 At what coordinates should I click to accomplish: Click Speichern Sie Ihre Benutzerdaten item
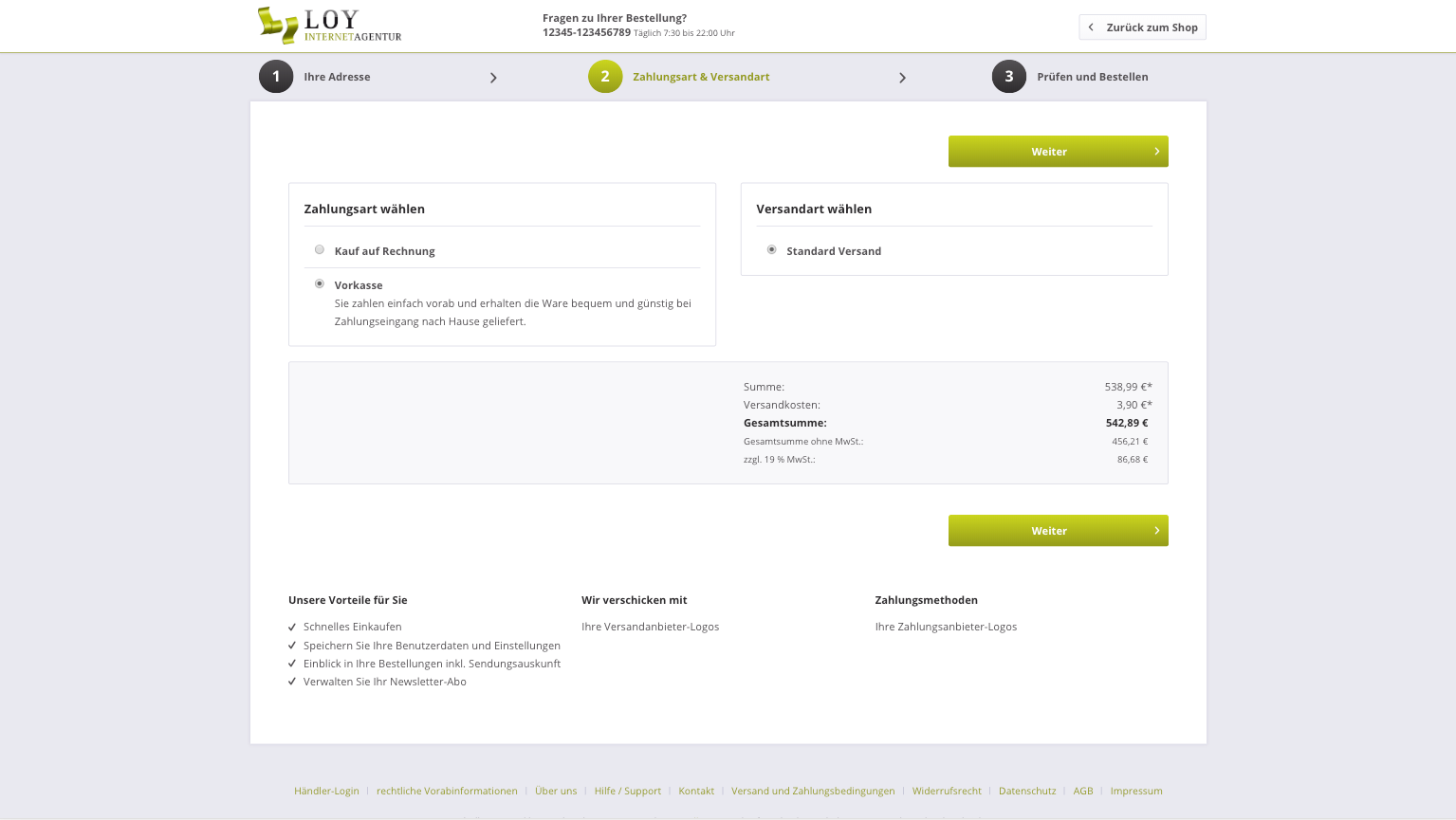(432, 646)
